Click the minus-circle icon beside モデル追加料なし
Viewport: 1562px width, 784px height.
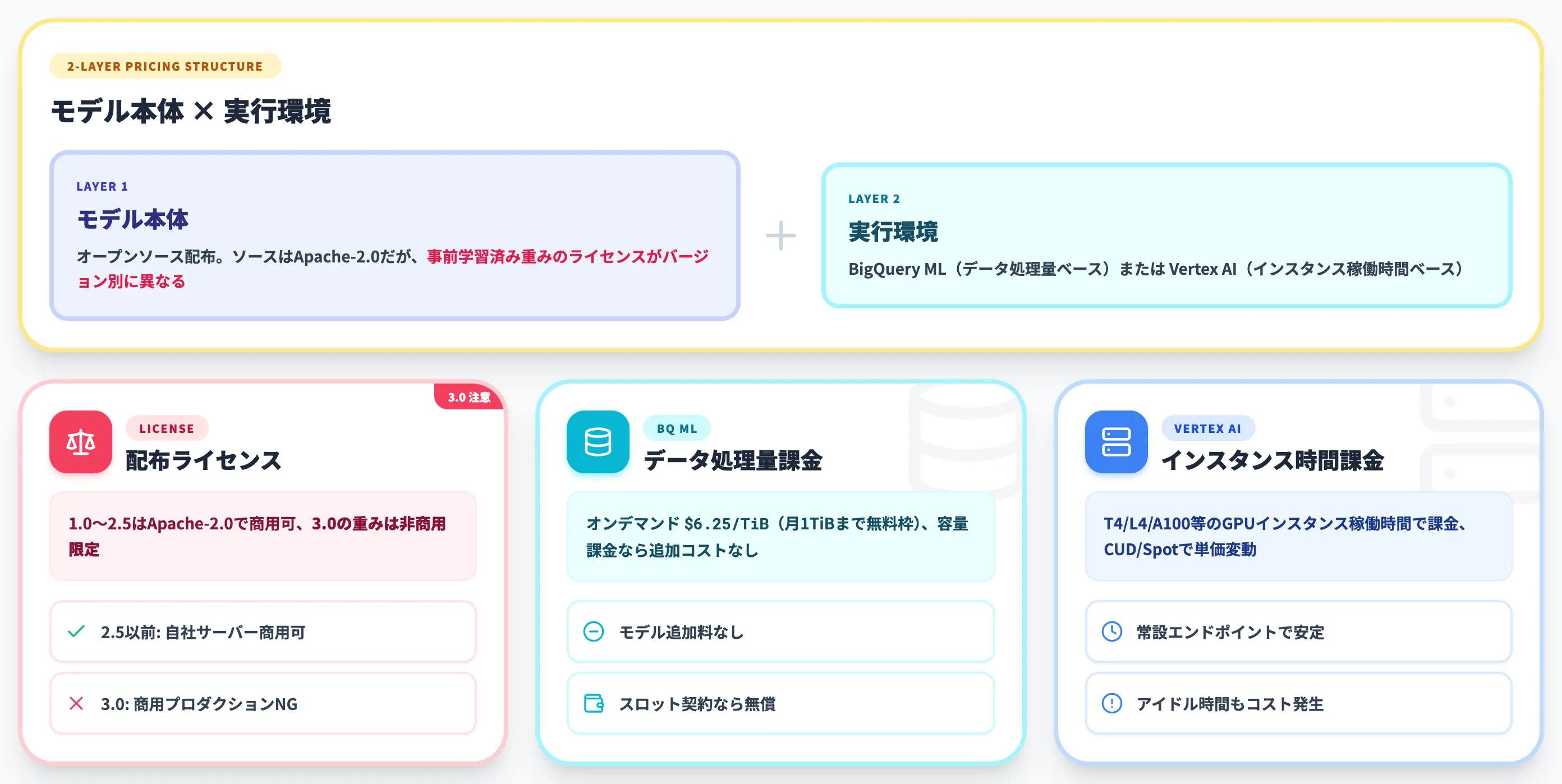(594, 631)
